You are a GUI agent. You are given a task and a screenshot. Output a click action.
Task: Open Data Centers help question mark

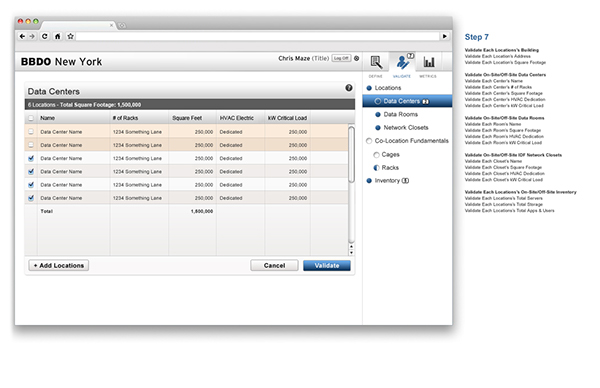[349, 88]
